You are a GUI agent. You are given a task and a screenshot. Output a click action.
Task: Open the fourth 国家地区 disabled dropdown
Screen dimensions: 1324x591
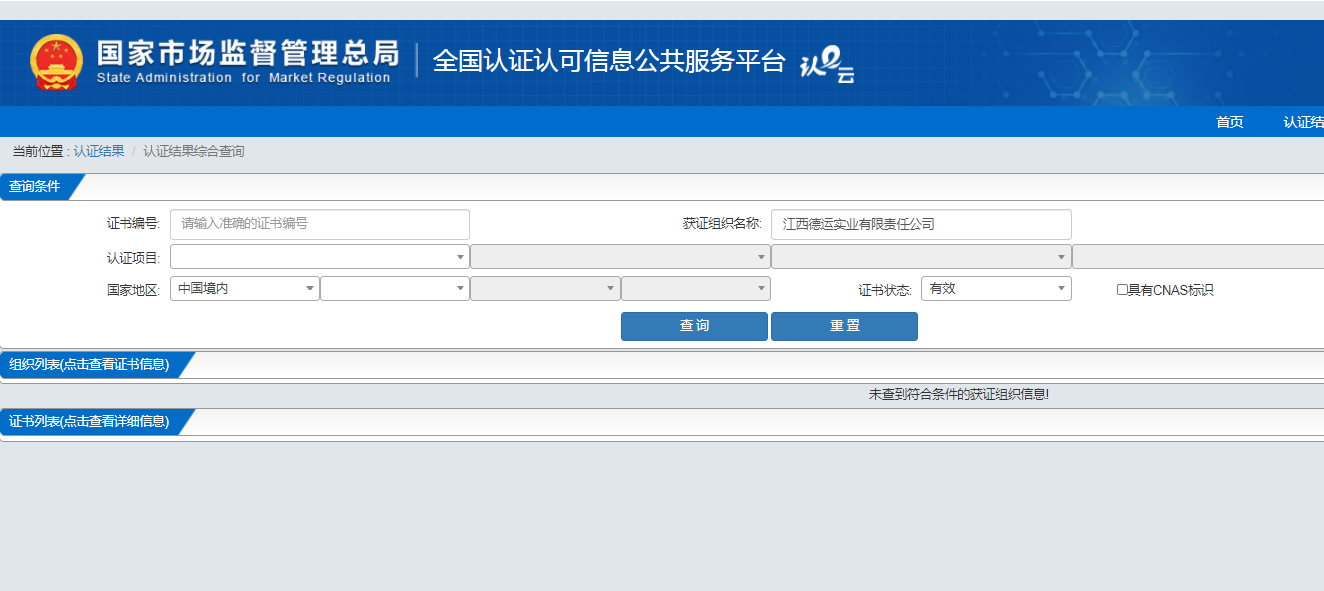pos(696,288)
